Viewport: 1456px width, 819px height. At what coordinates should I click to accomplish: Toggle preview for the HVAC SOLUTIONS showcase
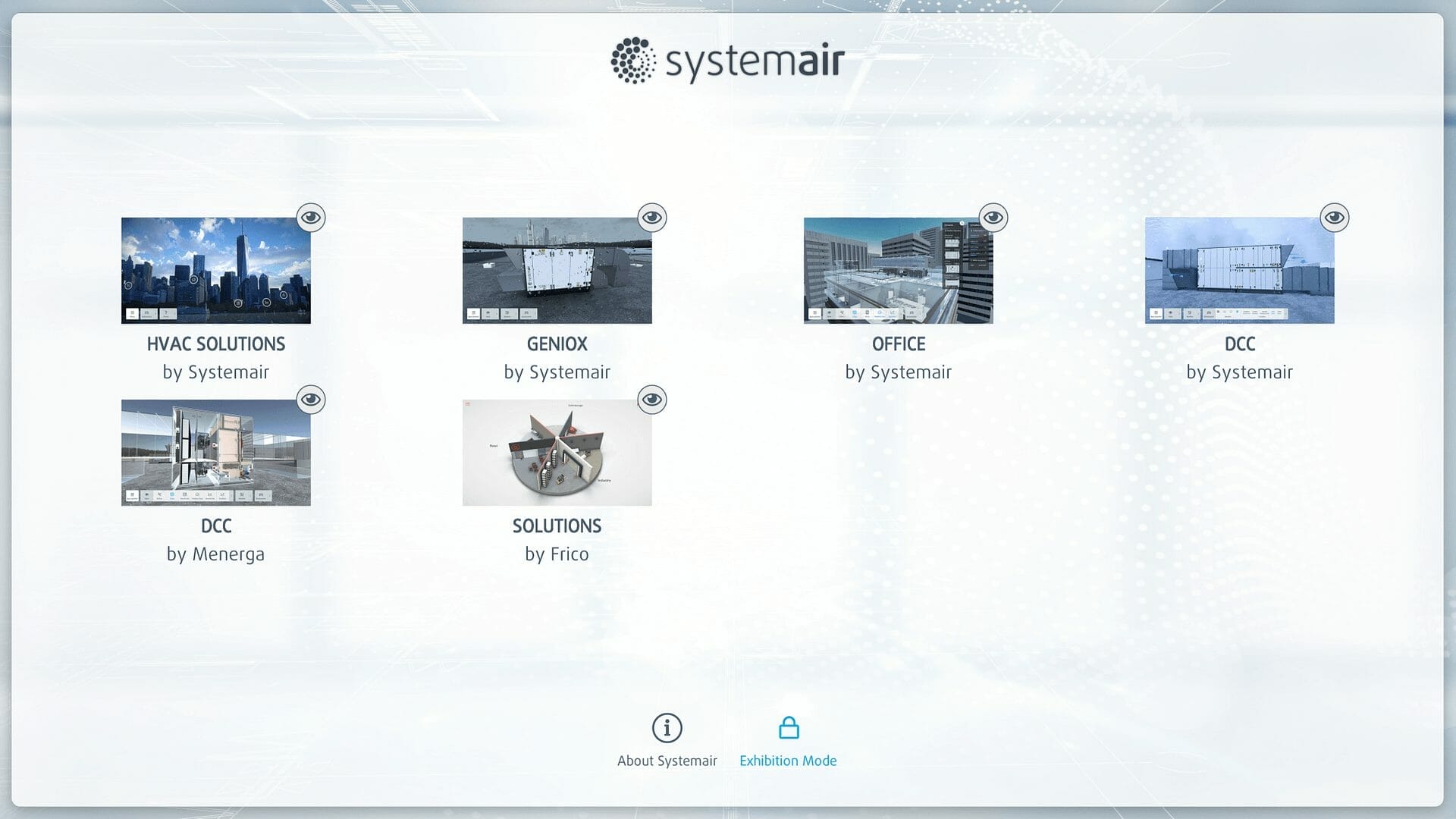(310, 217)
